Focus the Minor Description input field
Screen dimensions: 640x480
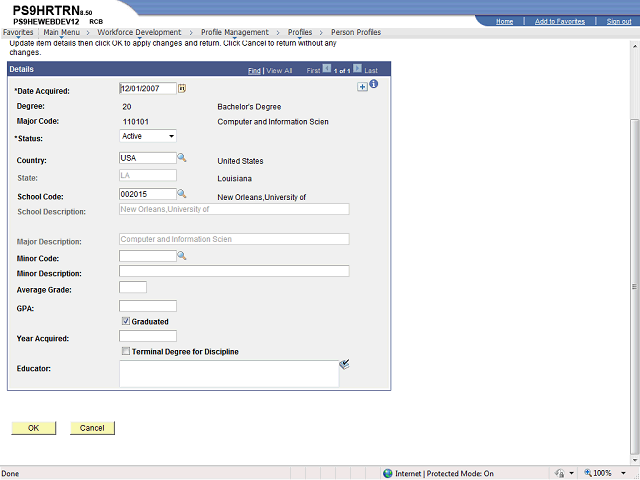pyautogui.click(x=234, y=271)
